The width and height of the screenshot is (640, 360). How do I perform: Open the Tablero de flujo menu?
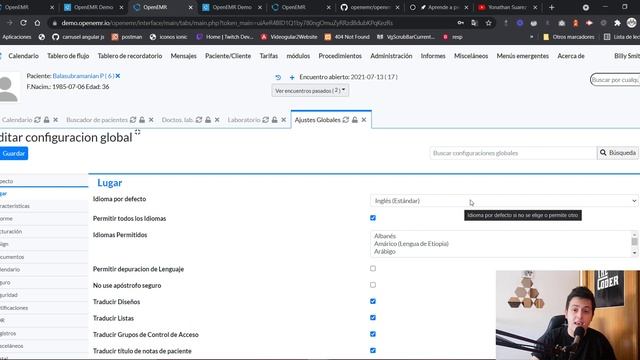[x=68, y=56]
